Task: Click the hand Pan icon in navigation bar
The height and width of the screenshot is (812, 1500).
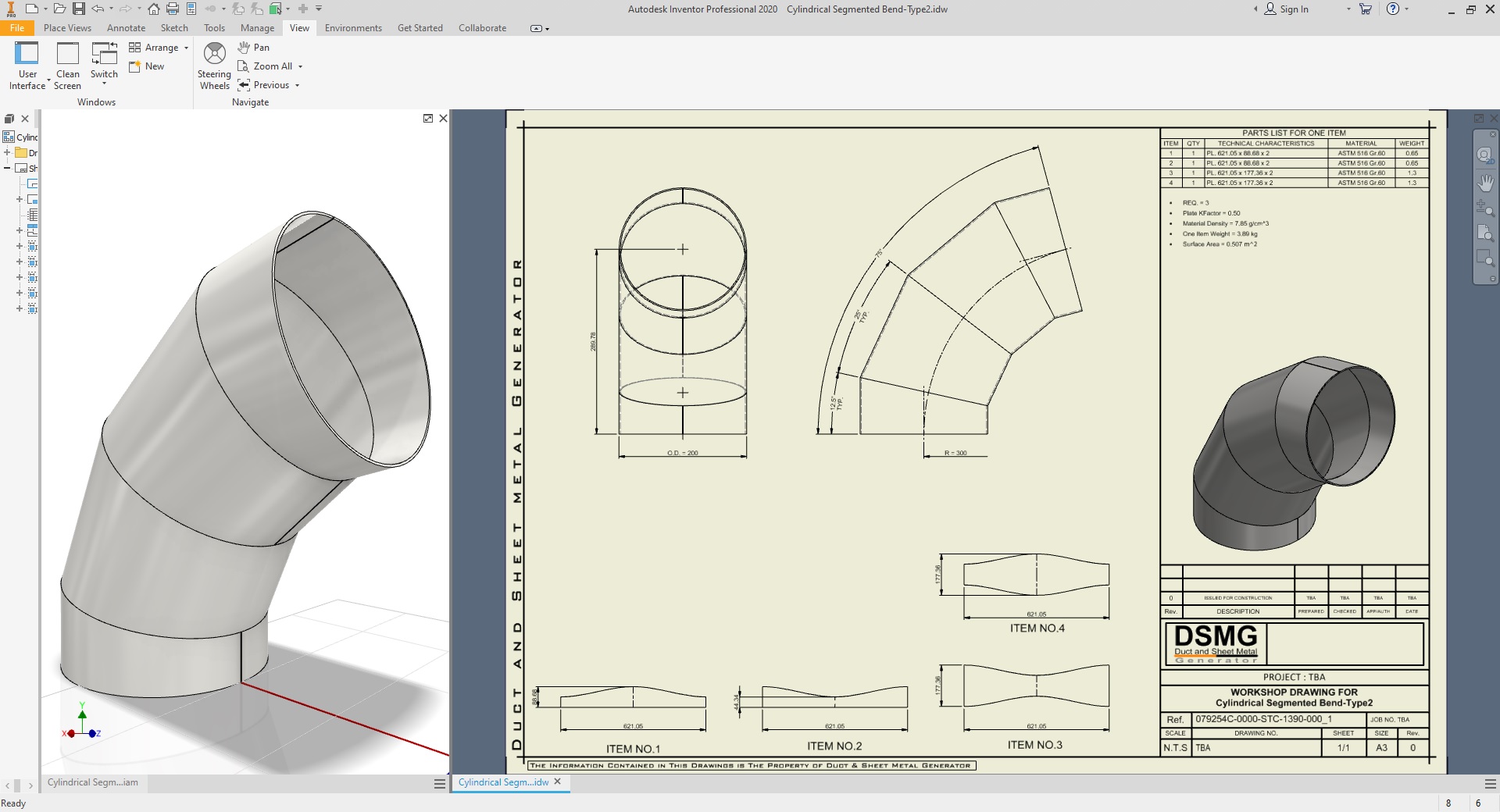Action: [x=1484, y=183]
